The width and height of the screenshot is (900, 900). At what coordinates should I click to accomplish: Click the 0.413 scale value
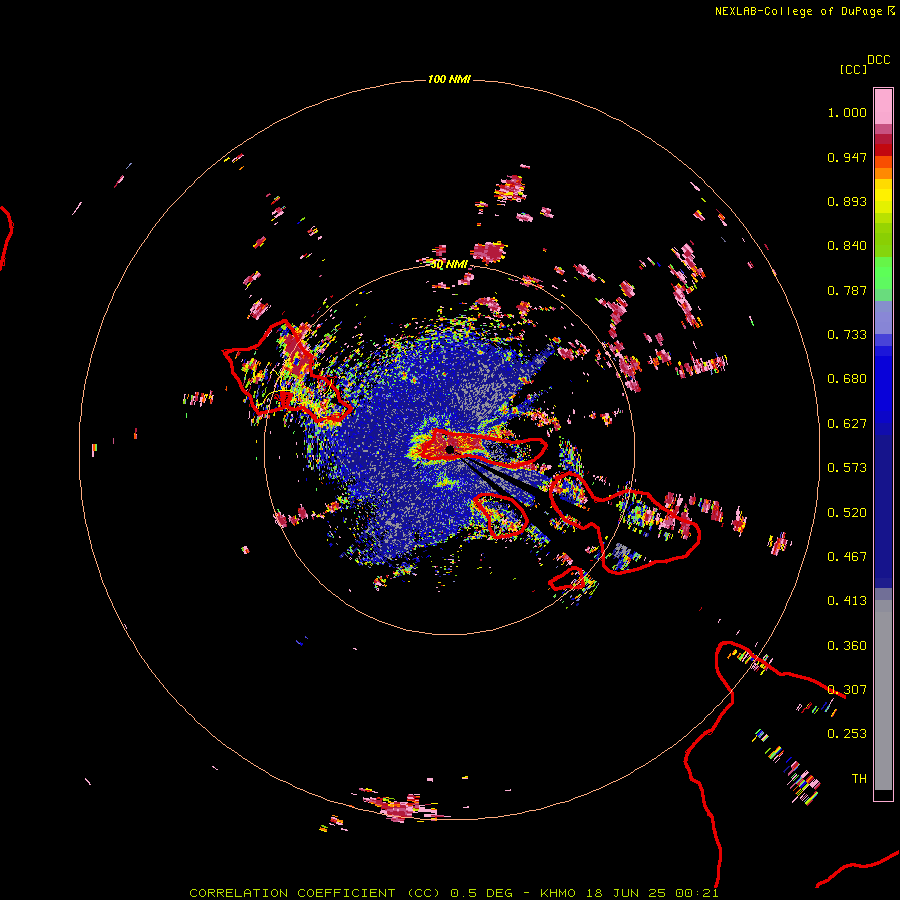[x=847, y=601]
